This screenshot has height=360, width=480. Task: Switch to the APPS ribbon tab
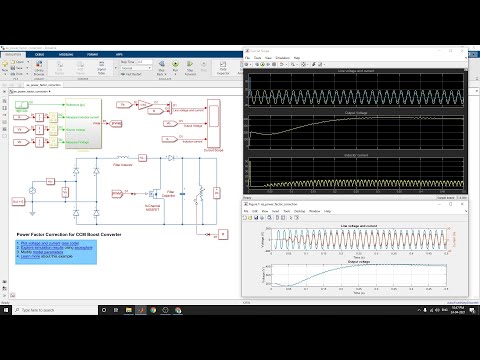click(119, 54)
